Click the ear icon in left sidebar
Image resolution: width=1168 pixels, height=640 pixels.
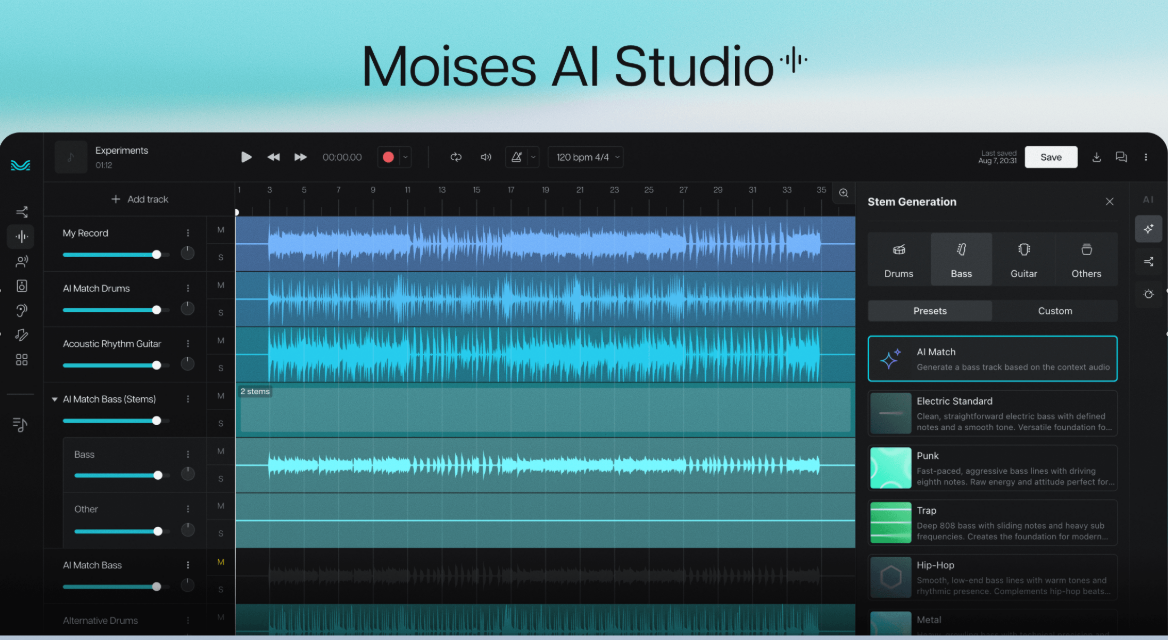click(22, 311)
